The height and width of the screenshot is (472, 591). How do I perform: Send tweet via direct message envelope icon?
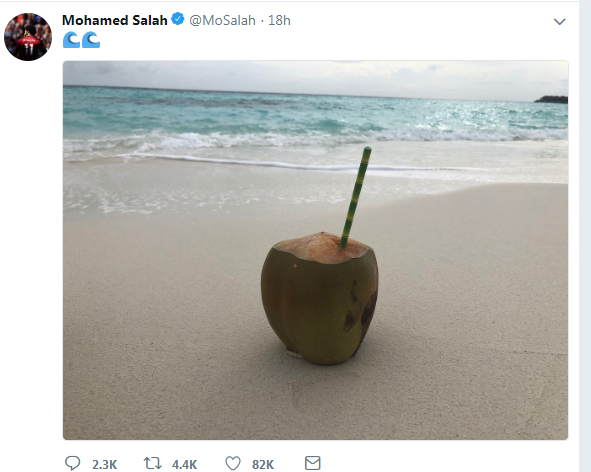312,463
